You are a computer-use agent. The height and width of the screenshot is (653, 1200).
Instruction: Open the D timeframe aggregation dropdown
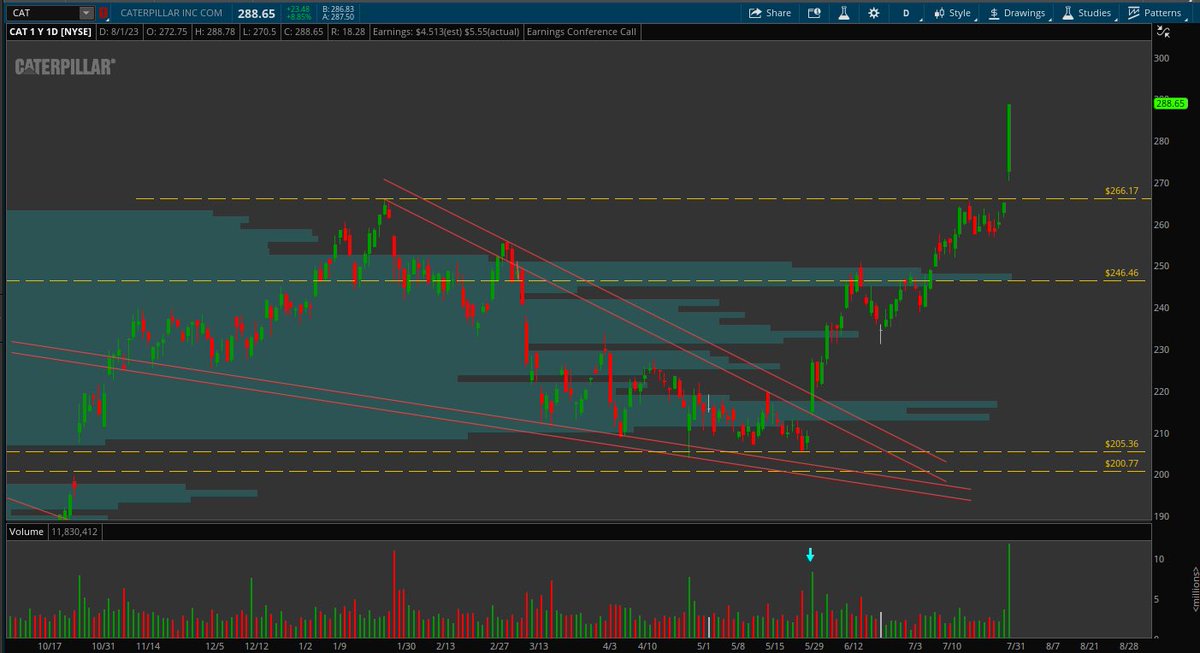point(906,13)
